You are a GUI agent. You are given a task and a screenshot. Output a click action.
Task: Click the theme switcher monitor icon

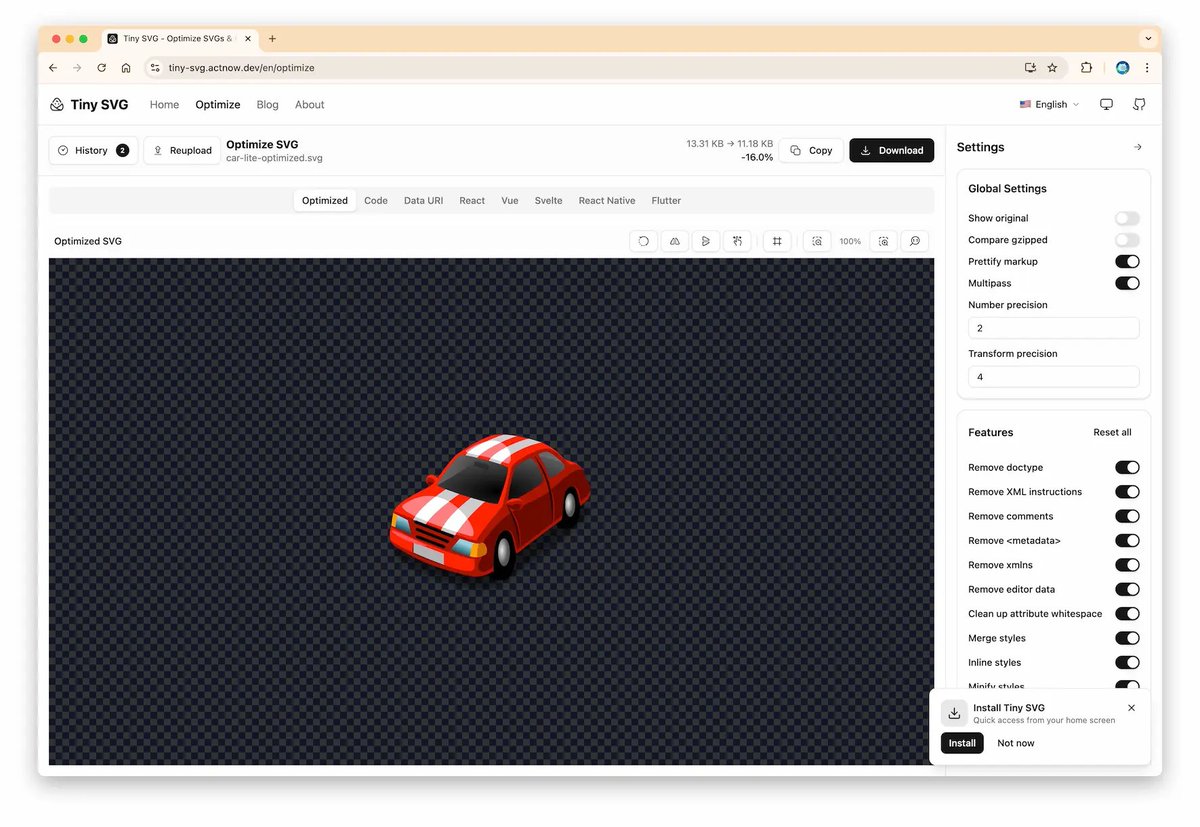(x=1106, y=104)
